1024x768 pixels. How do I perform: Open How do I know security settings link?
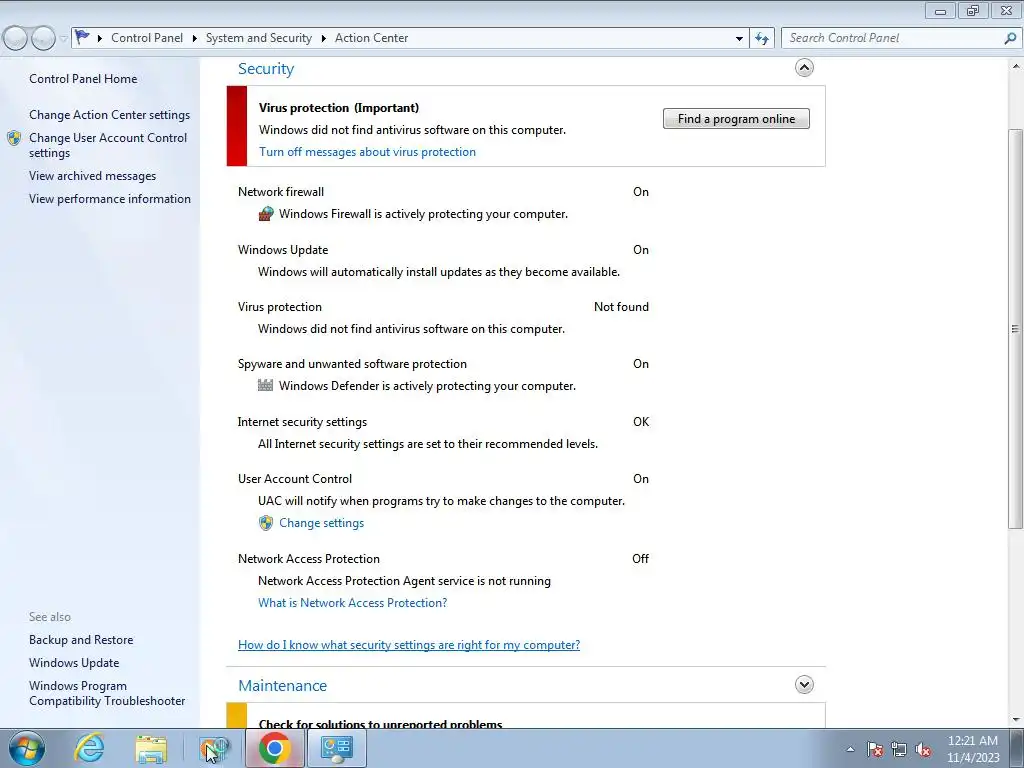click(x=409, y=645)
